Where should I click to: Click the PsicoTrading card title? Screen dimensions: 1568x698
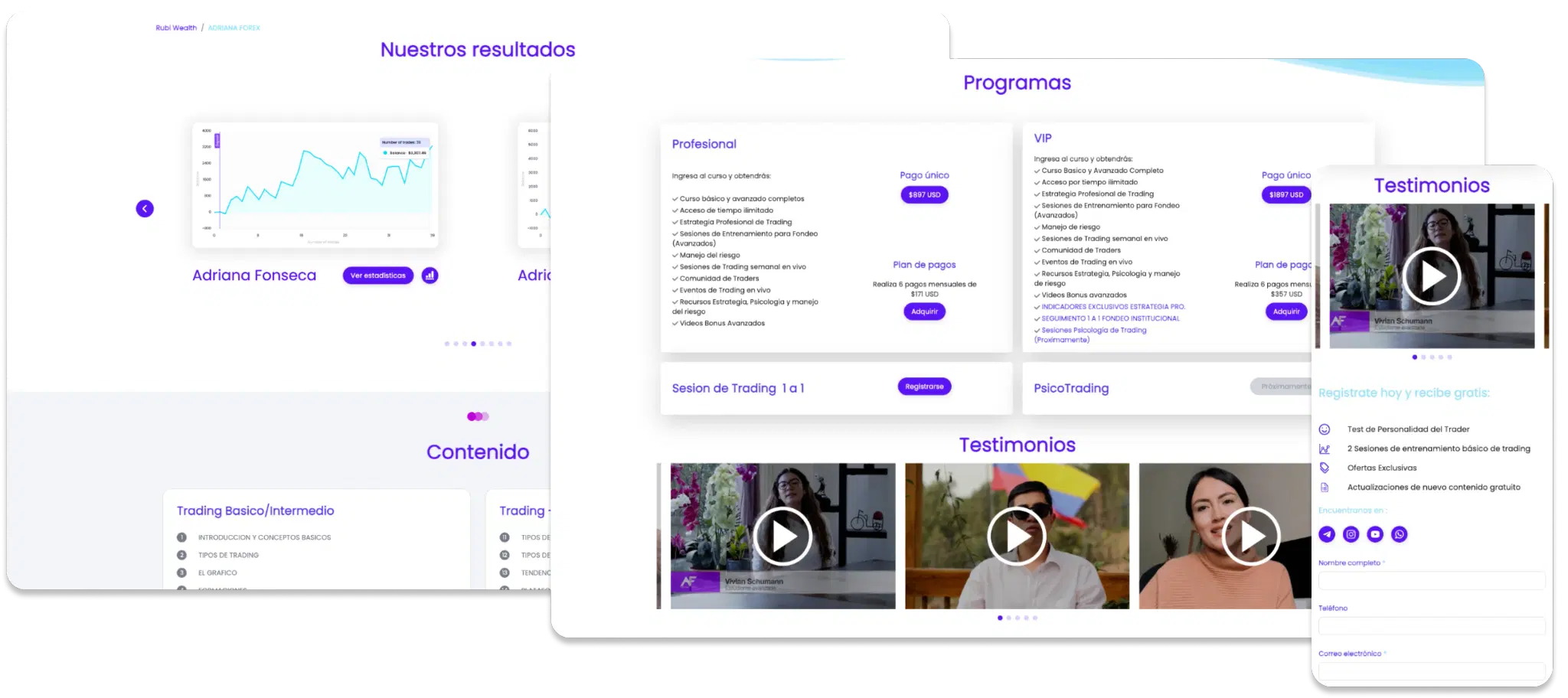point(1071,389)
